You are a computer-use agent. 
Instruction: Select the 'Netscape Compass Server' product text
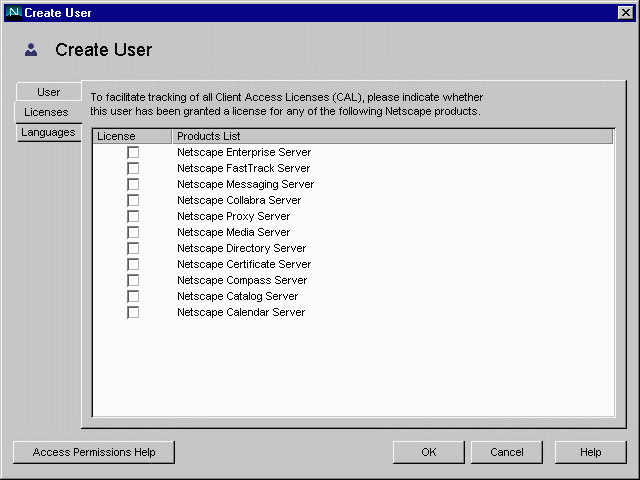242,280
